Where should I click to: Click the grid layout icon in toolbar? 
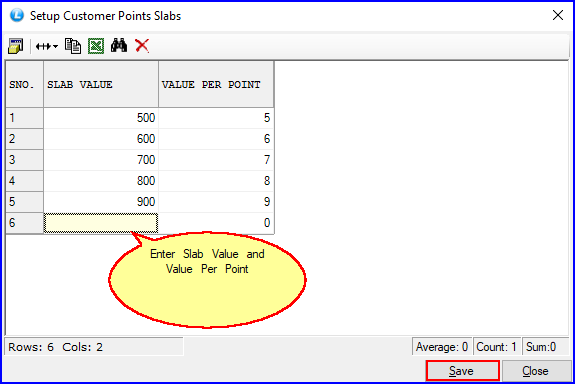(x=15, y=46)
